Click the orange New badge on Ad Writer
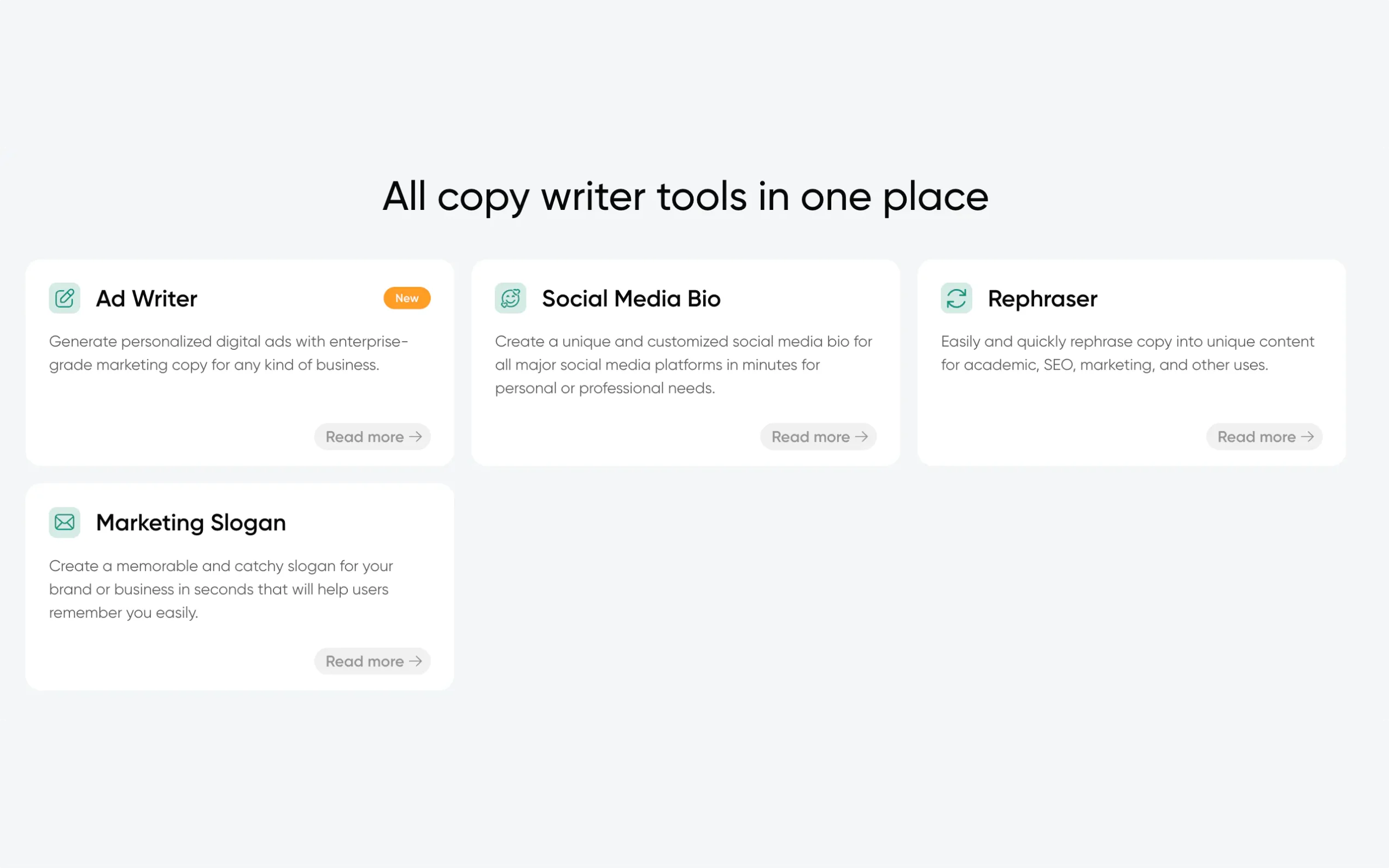 pos(406,298)
